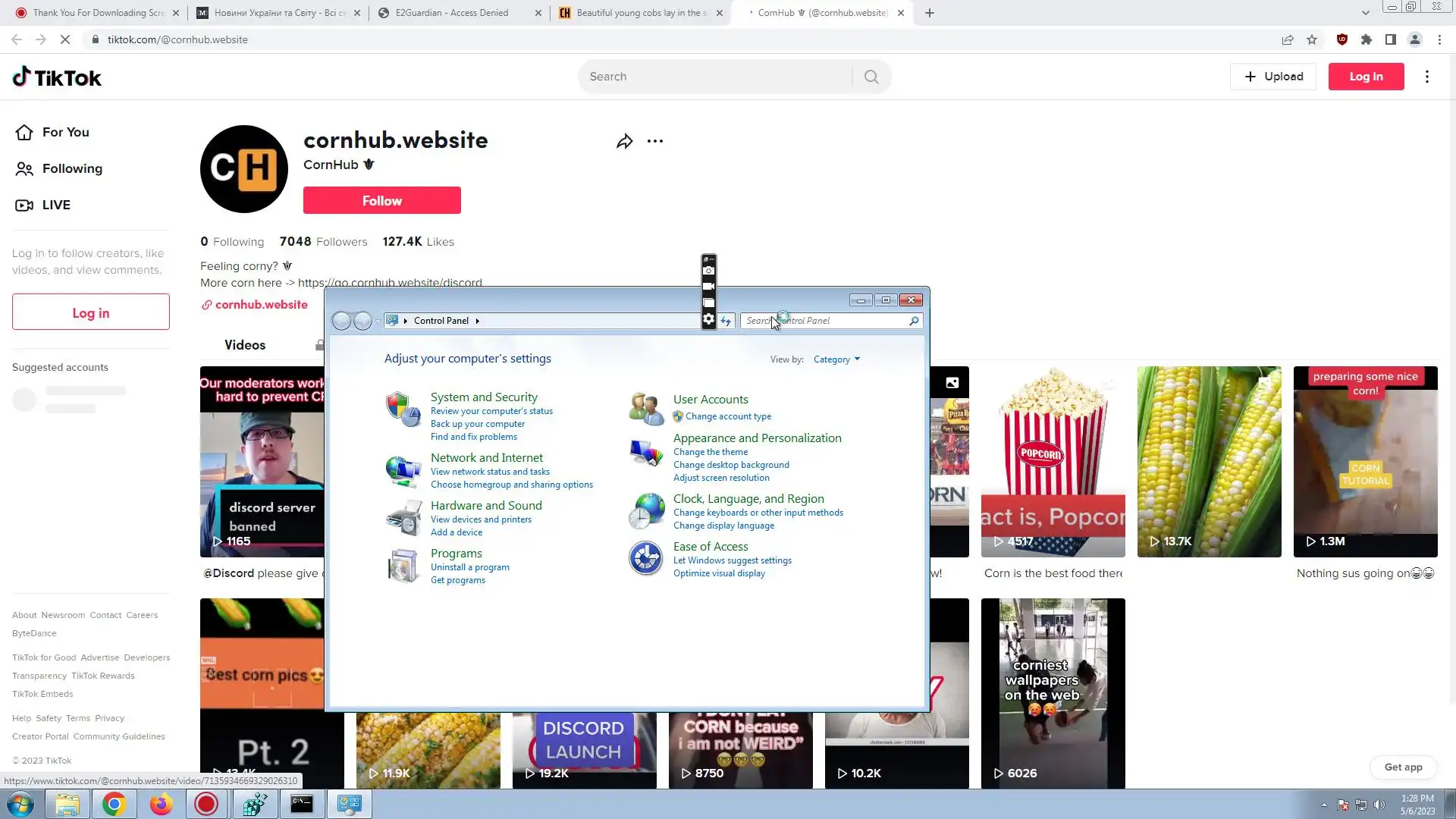Expand the Control Panel breadcrumb arrow
This screenshot has width=1456, height=819.
(x=477, y=321)
